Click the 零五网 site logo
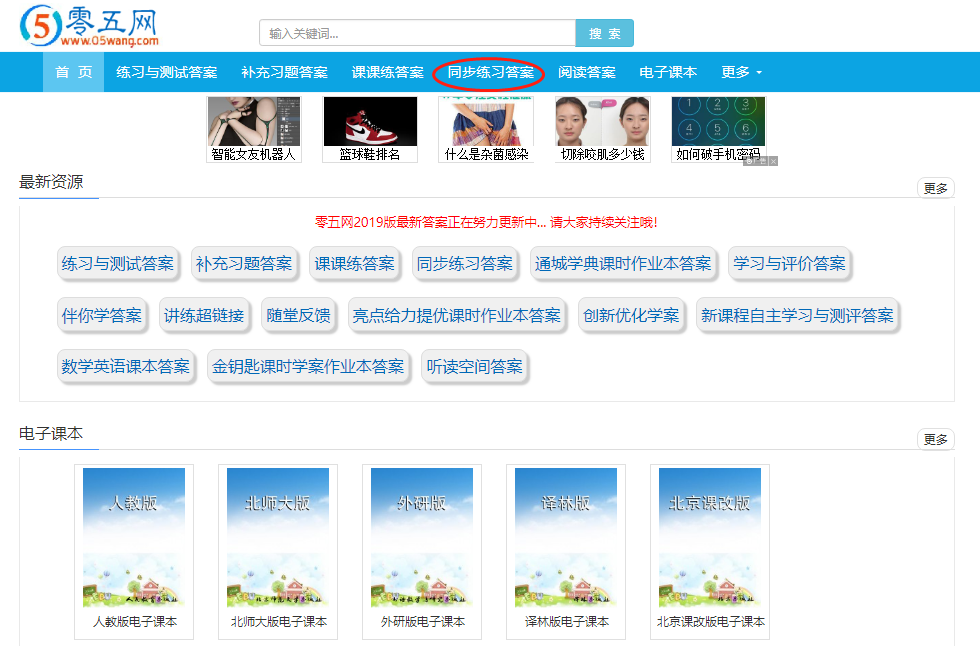 click(90, 26)
